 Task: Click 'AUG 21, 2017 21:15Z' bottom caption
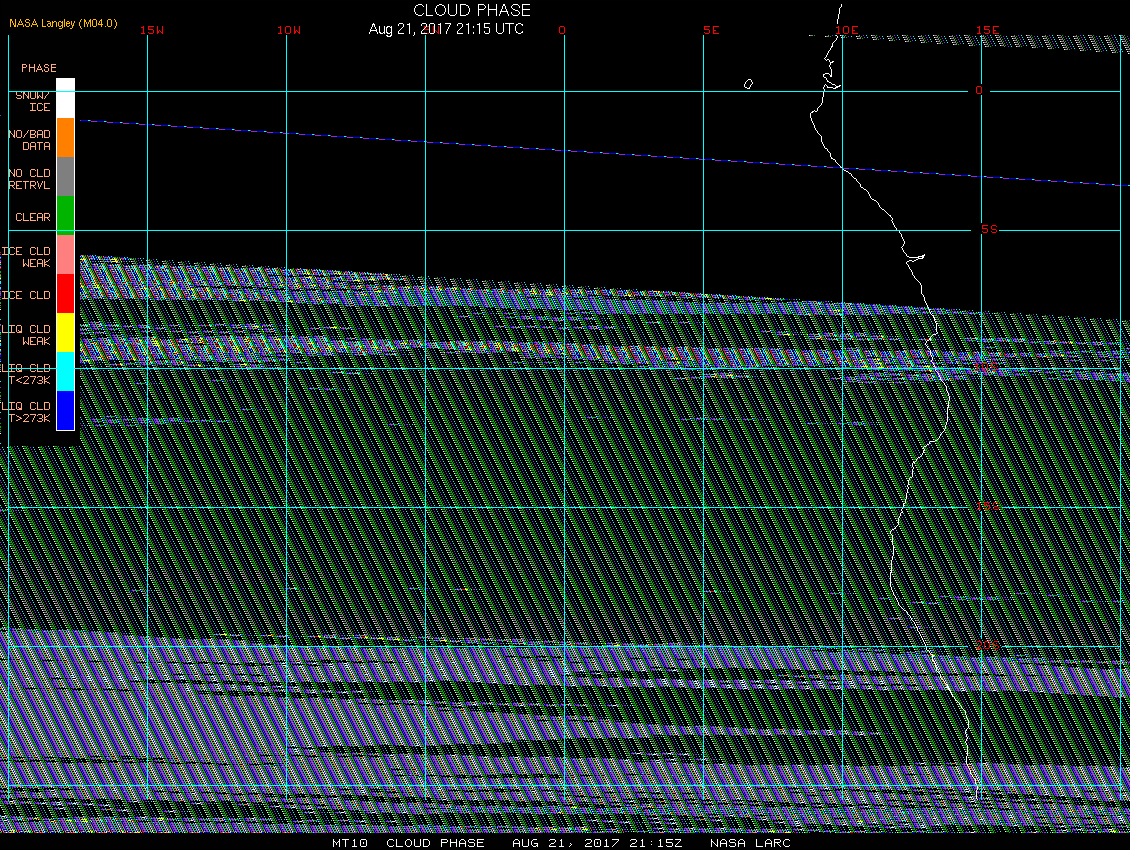click(597, 843)
